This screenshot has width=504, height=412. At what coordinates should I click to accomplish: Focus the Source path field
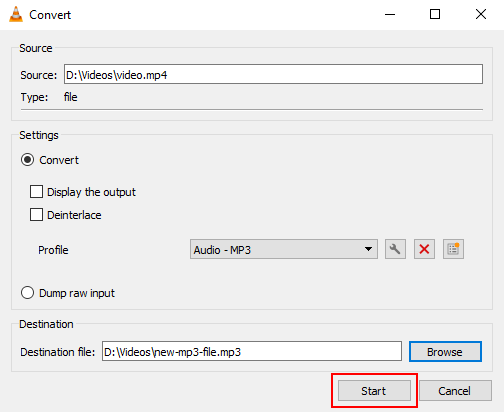click(x=273, y=74)
